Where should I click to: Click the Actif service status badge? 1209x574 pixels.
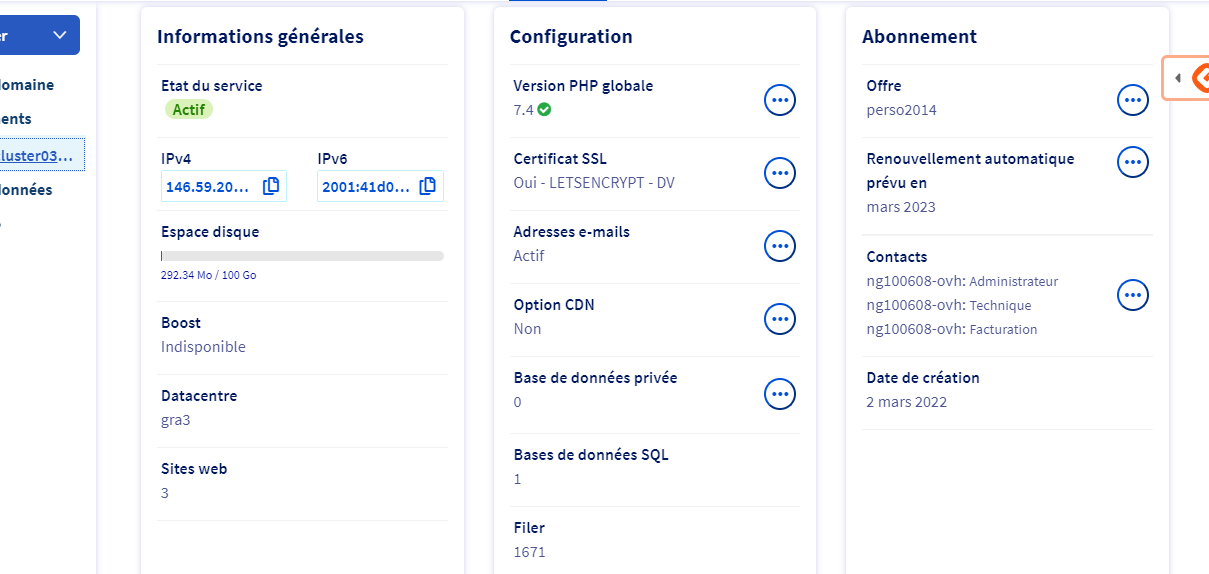[x=188, y=110]
